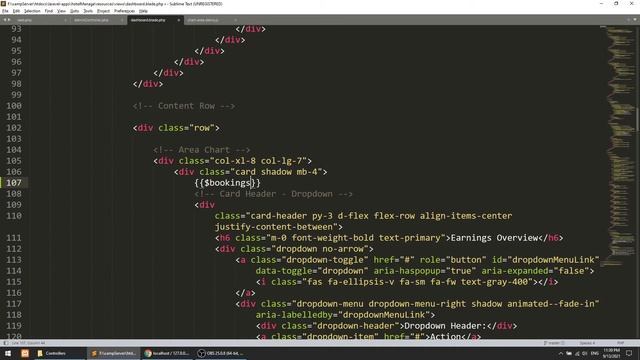The image size is (640, 360).
Task: Switch to Chrome localhost taskbar button
Action: coord(167,353)
